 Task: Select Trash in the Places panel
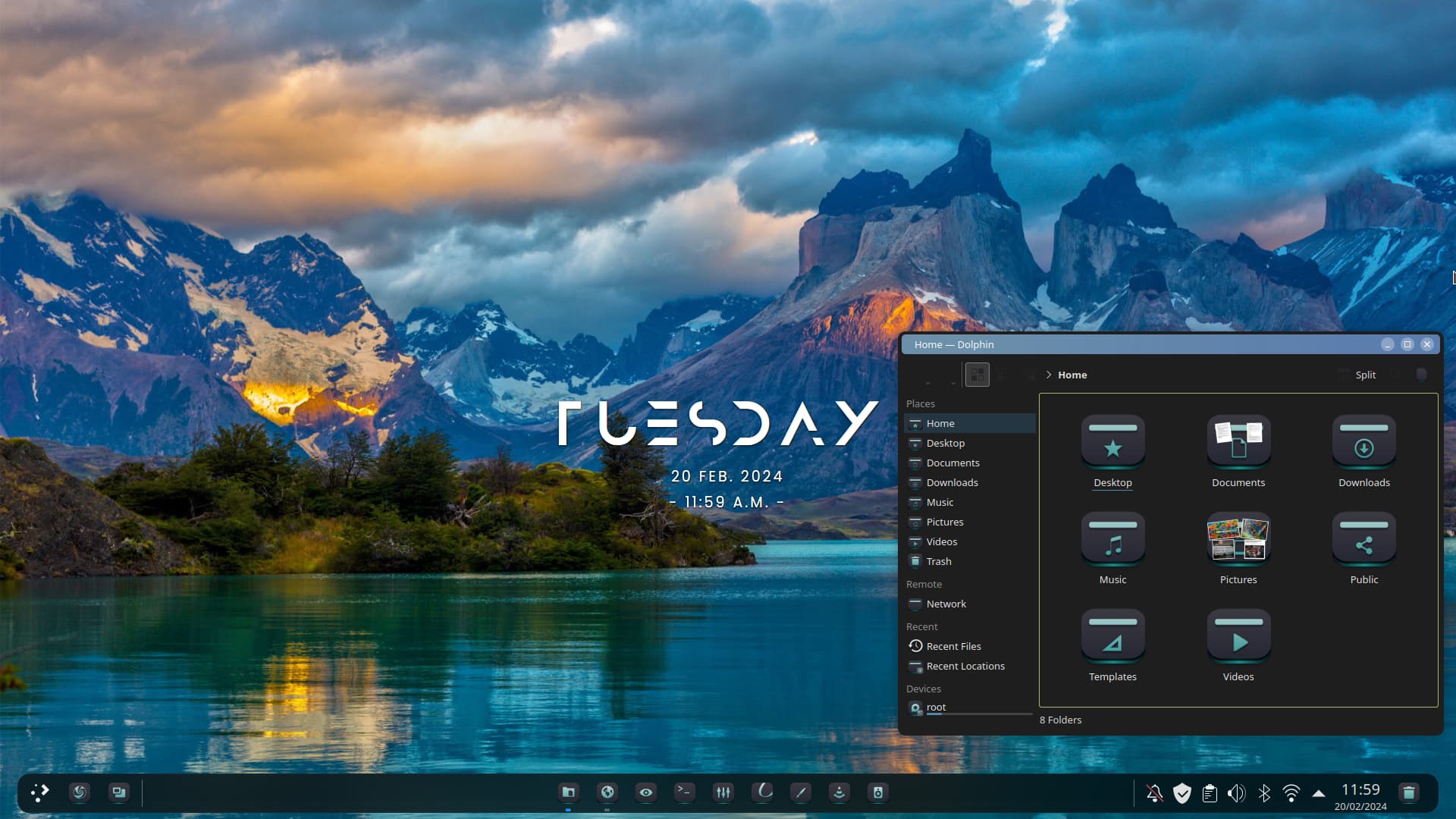(938, 561)
